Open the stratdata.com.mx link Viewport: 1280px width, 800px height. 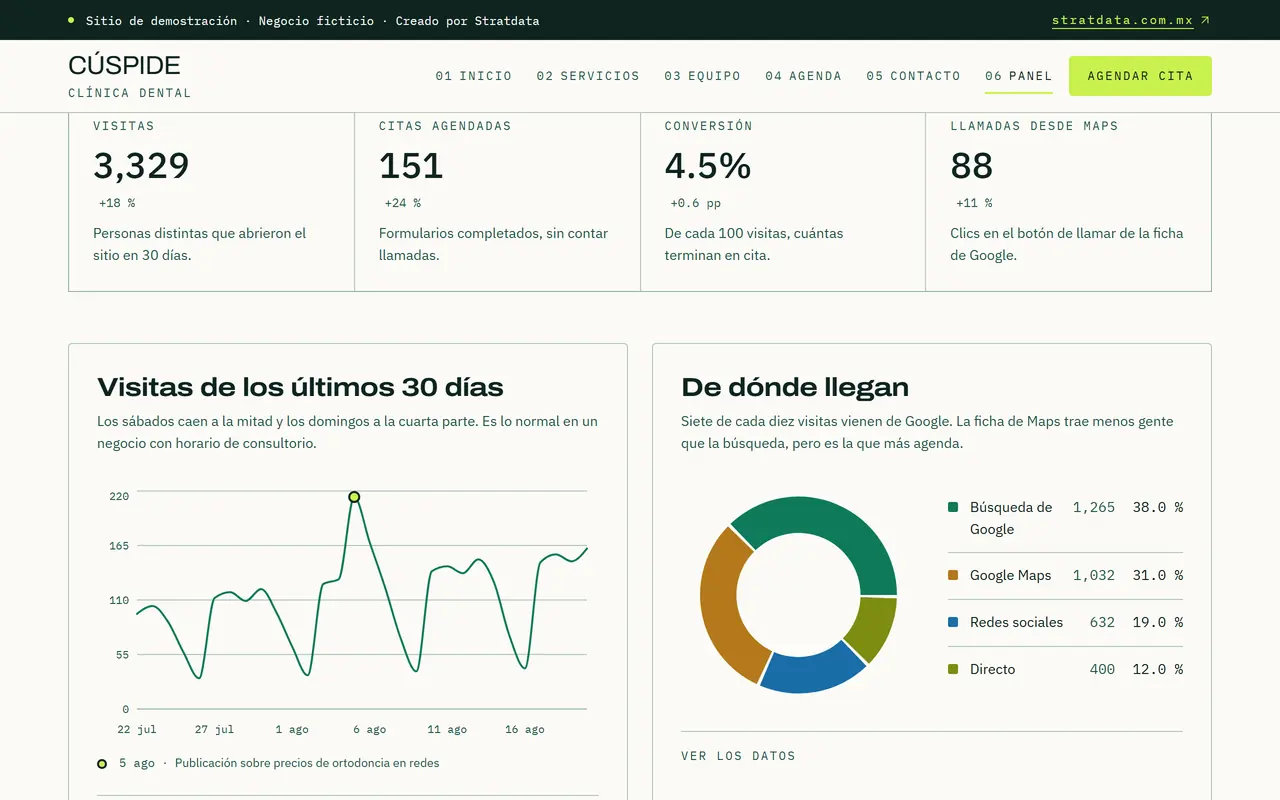(x=1122, y=20)
